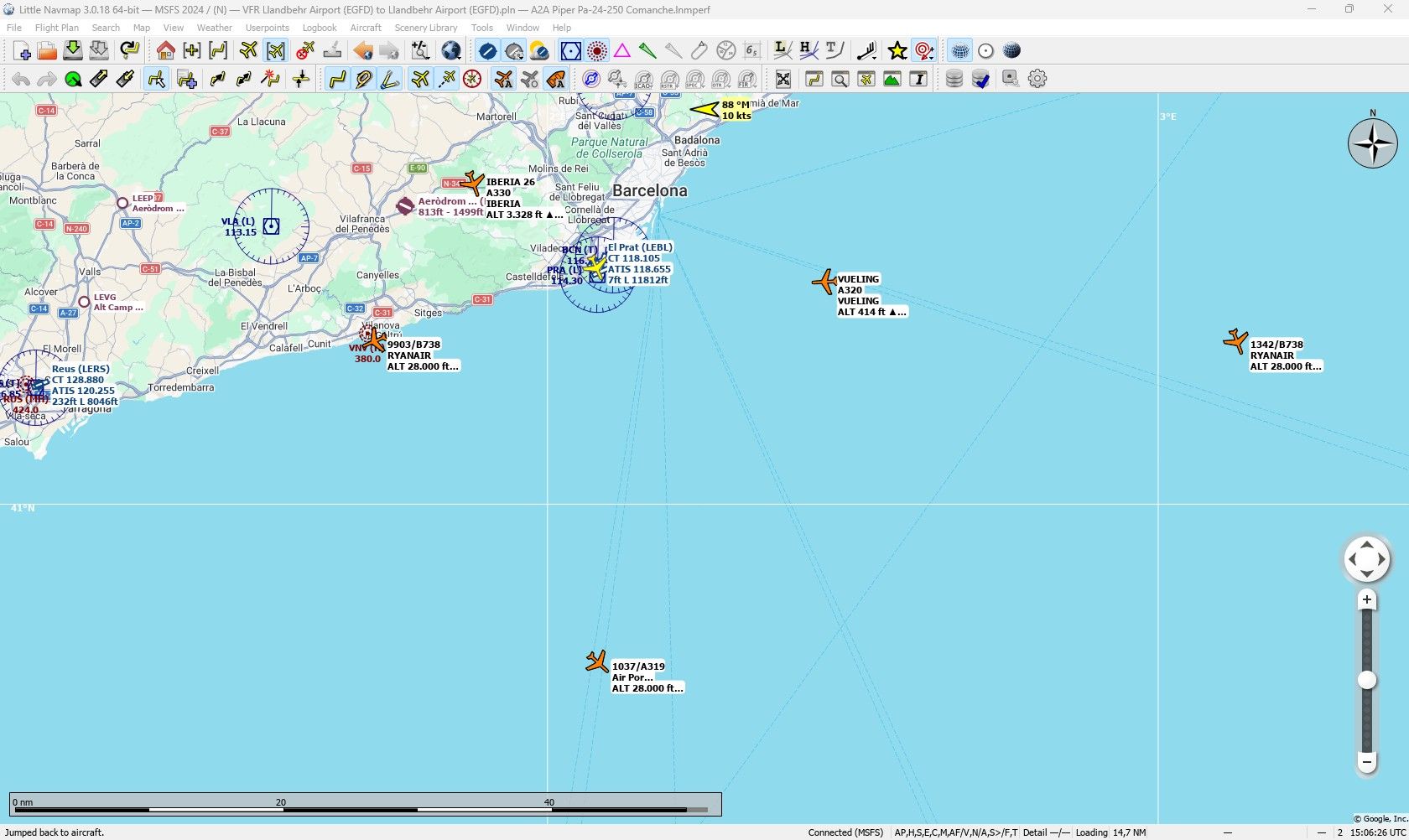Open the OTR other airspaces dropdown
1409x840 pixels.
[721, 80]
